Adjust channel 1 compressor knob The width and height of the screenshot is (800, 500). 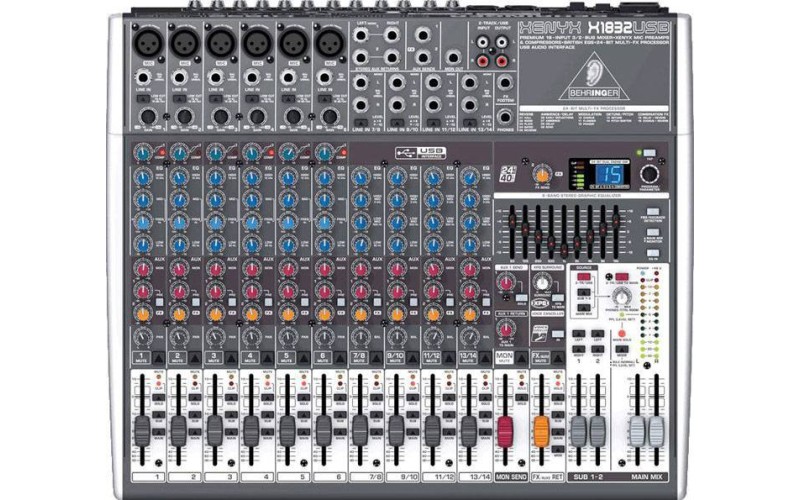(143, 153)
